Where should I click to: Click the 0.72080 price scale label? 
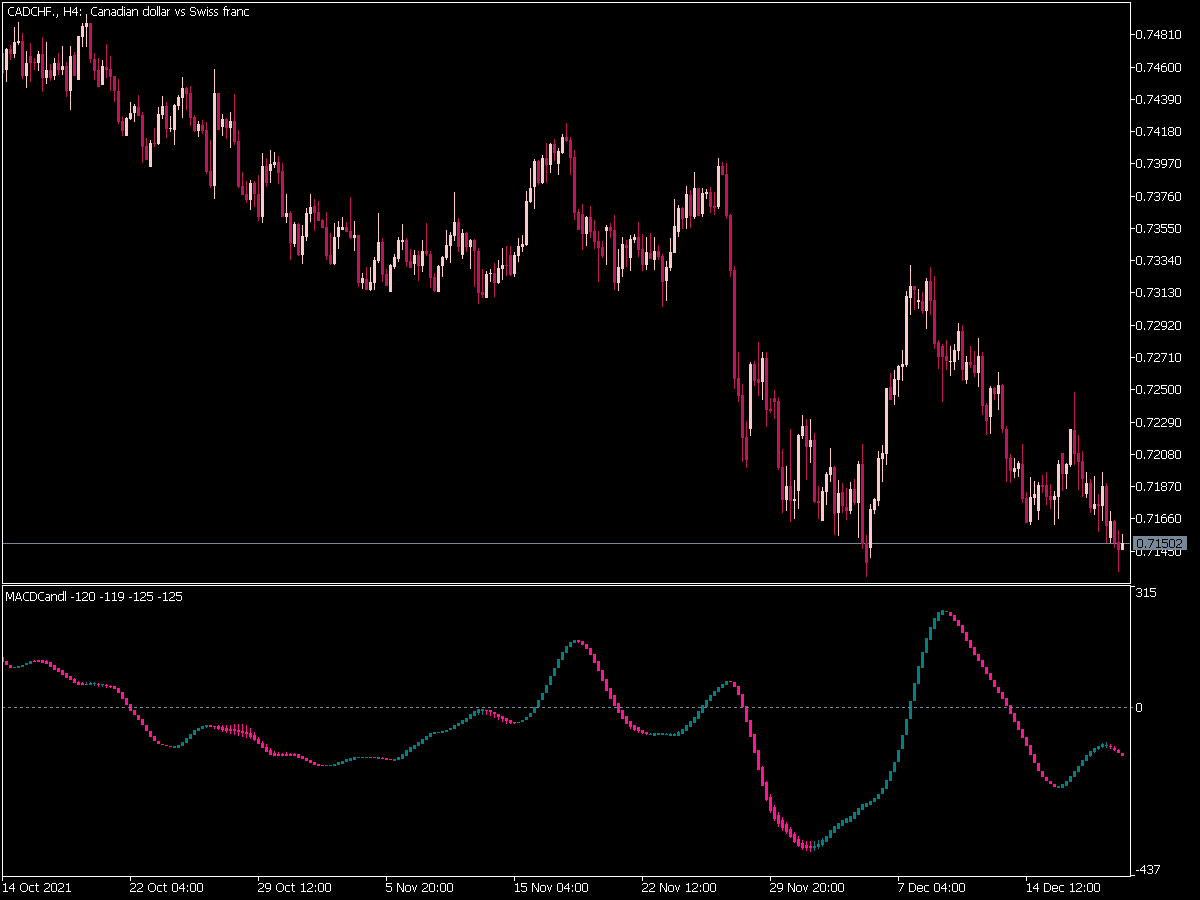[x=1157, y=454]
